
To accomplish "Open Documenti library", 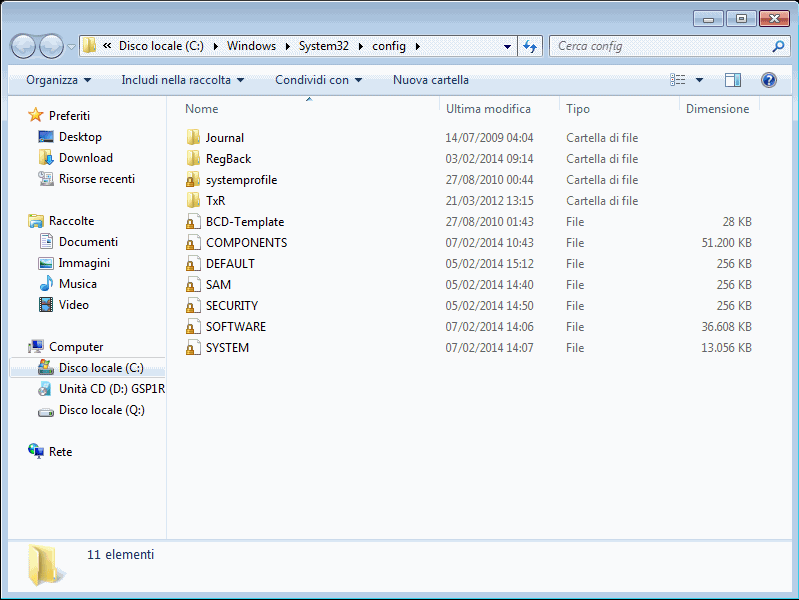I will point(88,242).
